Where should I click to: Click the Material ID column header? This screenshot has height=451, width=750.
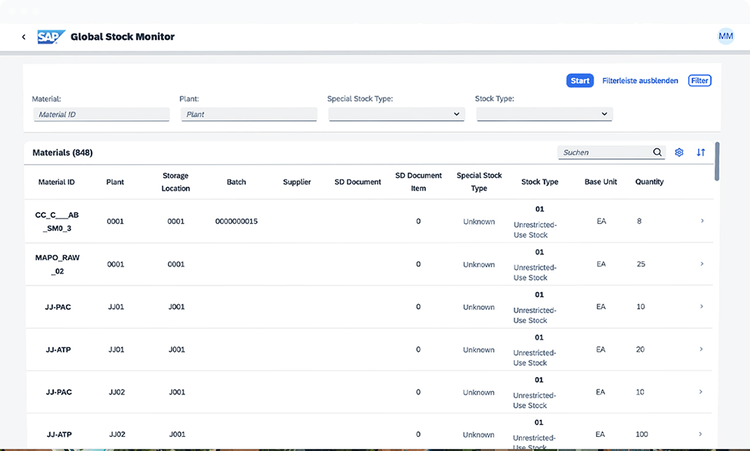[x=56, y=182]
